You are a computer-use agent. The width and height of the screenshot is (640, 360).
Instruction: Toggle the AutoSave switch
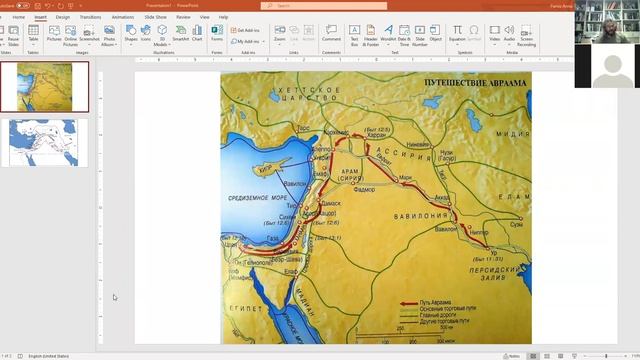[x=23, y=6]
